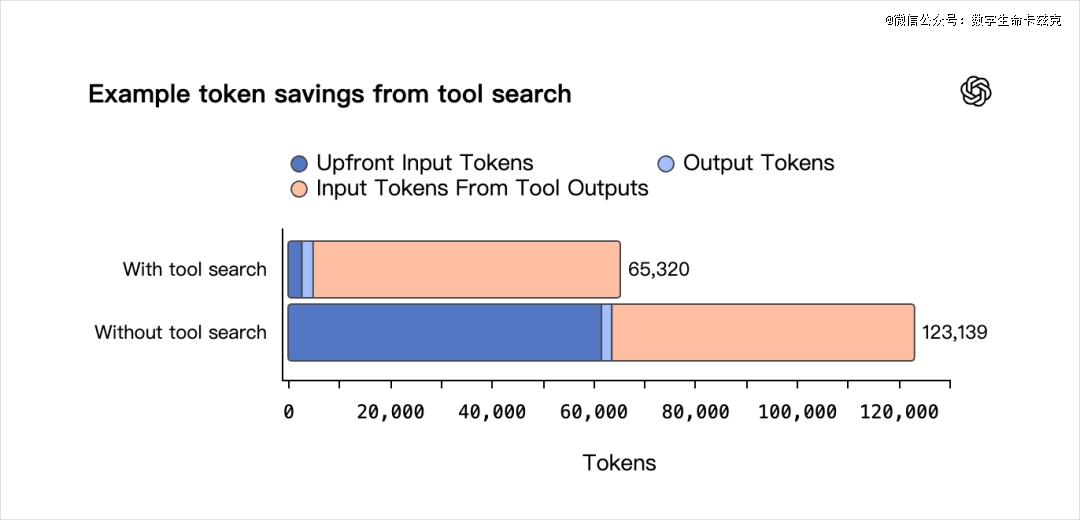This screenshot has width=1080, height=520.
Task: Click the Output Tokens legend swatch
Action: (666, 164)
